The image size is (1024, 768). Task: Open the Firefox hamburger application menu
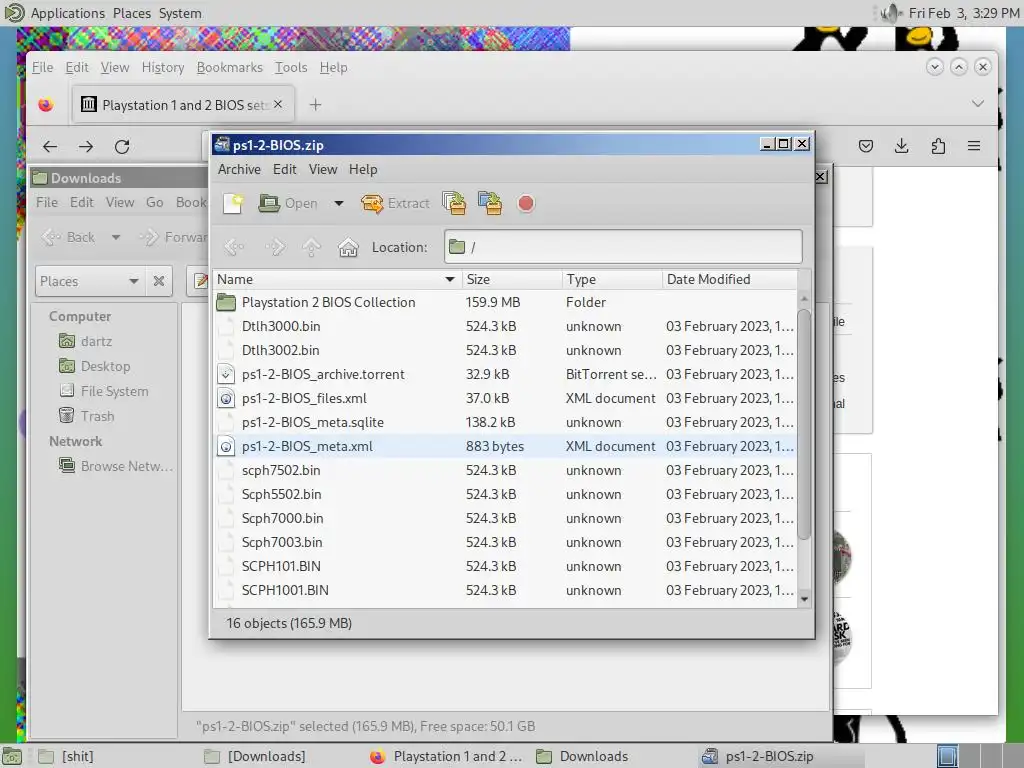point(974,146)
